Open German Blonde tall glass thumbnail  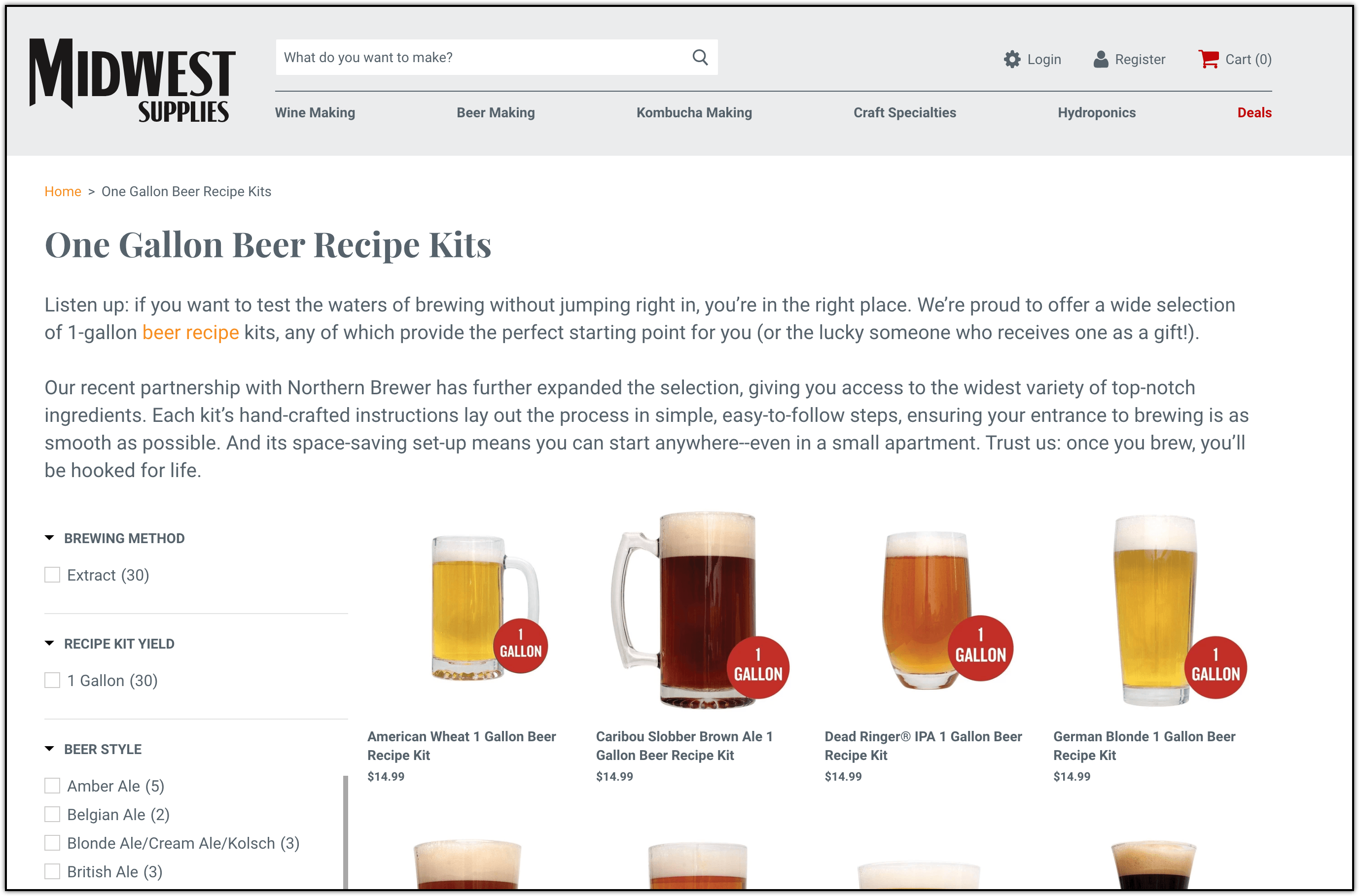(1179, 610)
